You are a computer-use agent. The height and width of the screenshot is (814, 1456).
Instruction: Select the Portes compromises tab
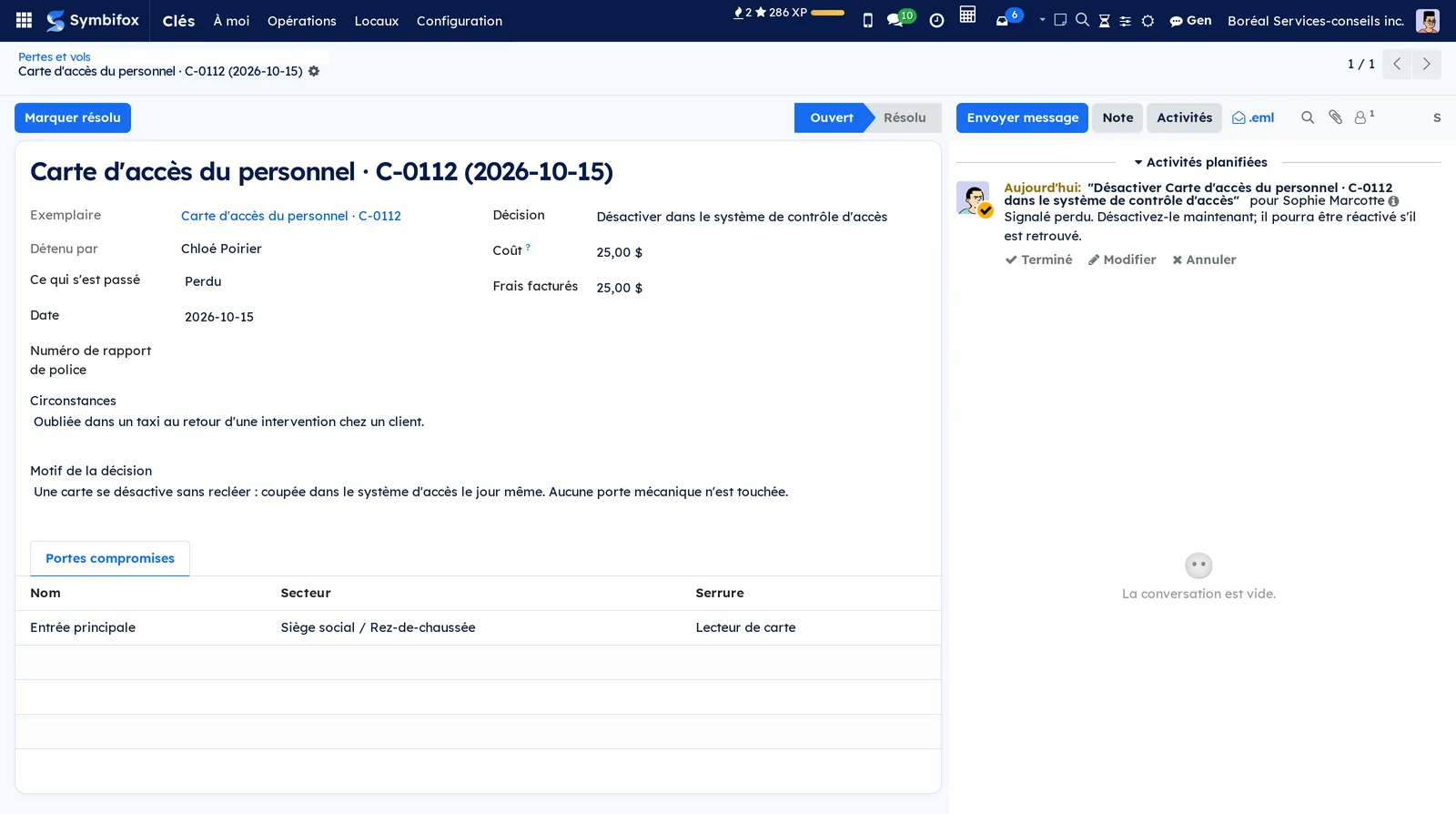click(110, 558)
